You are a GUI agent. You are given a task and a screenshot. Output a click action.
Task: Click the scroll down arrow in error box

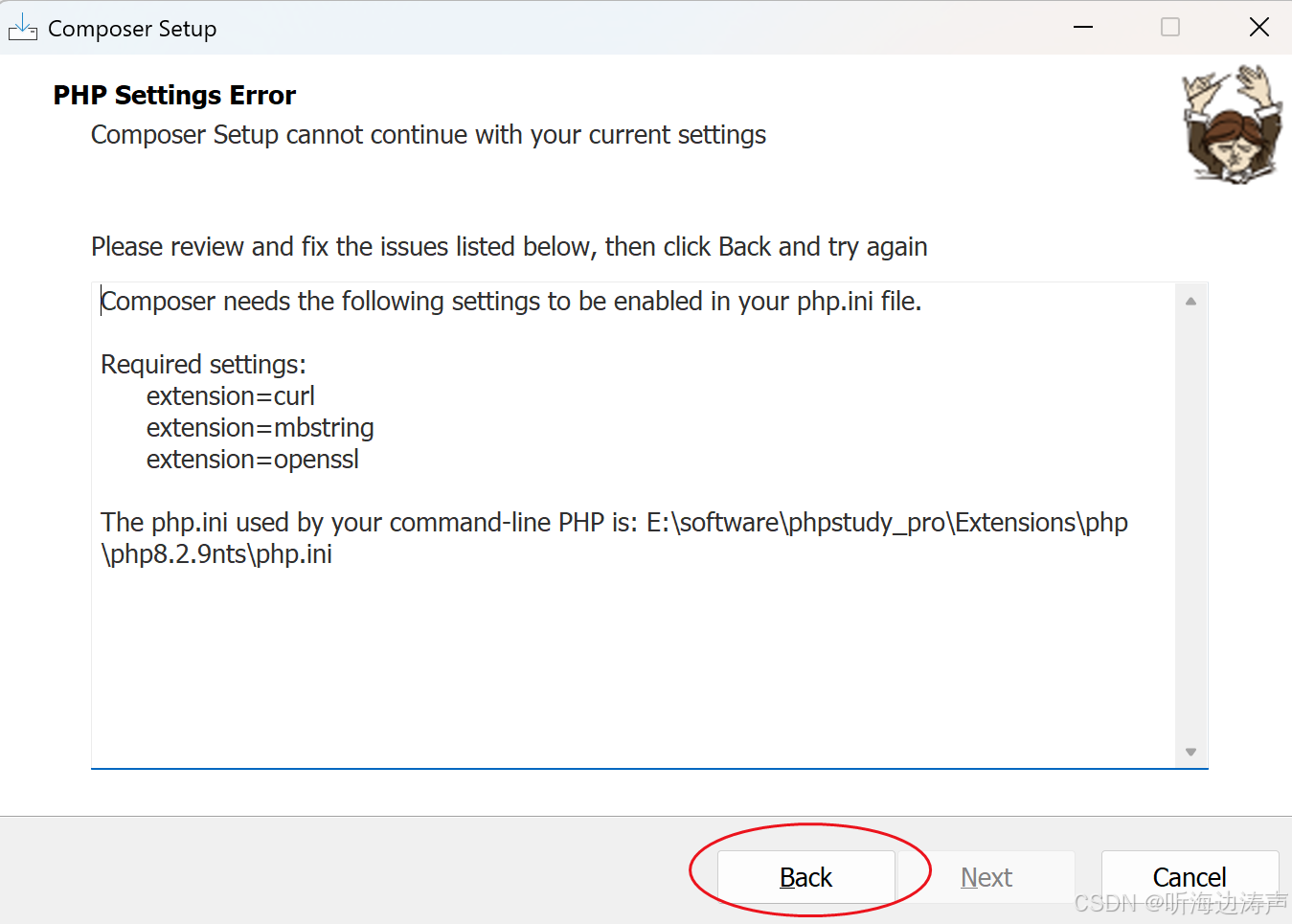[1190, 752]
